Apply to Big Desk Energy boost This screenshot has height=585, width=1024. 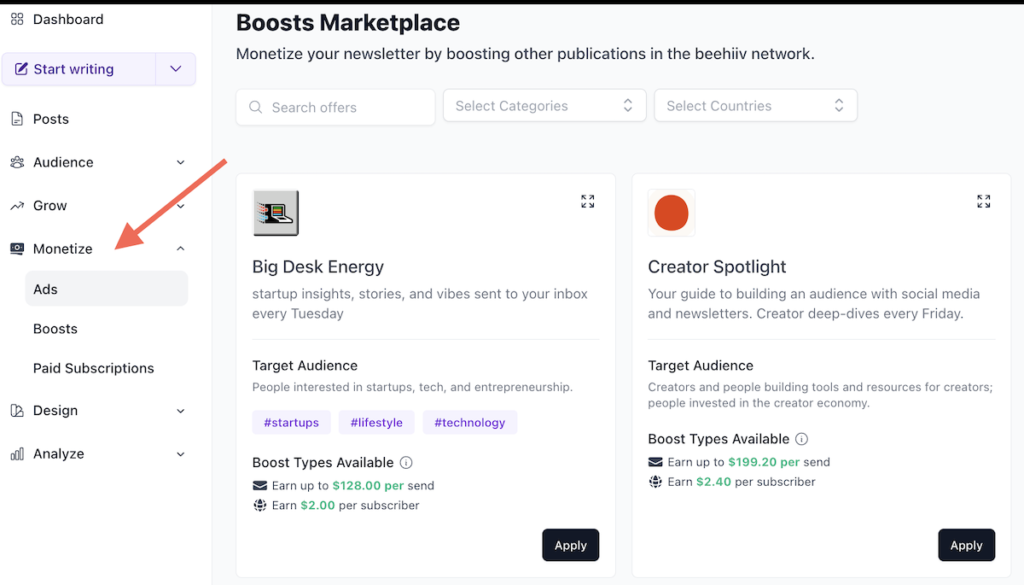(571, 545)
